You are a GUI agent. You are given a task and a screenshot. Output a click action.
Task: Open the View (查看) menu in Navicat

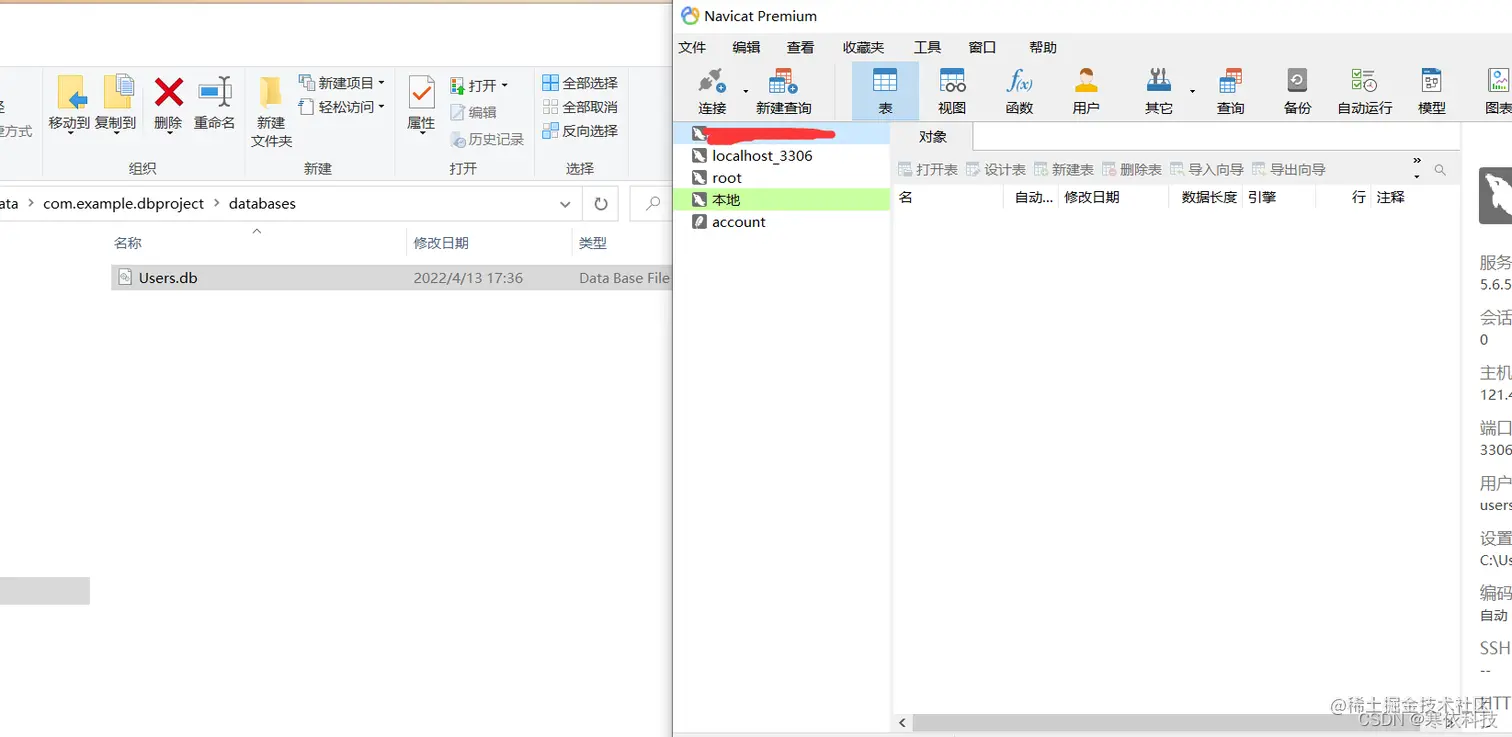click(x=800, y=47)
